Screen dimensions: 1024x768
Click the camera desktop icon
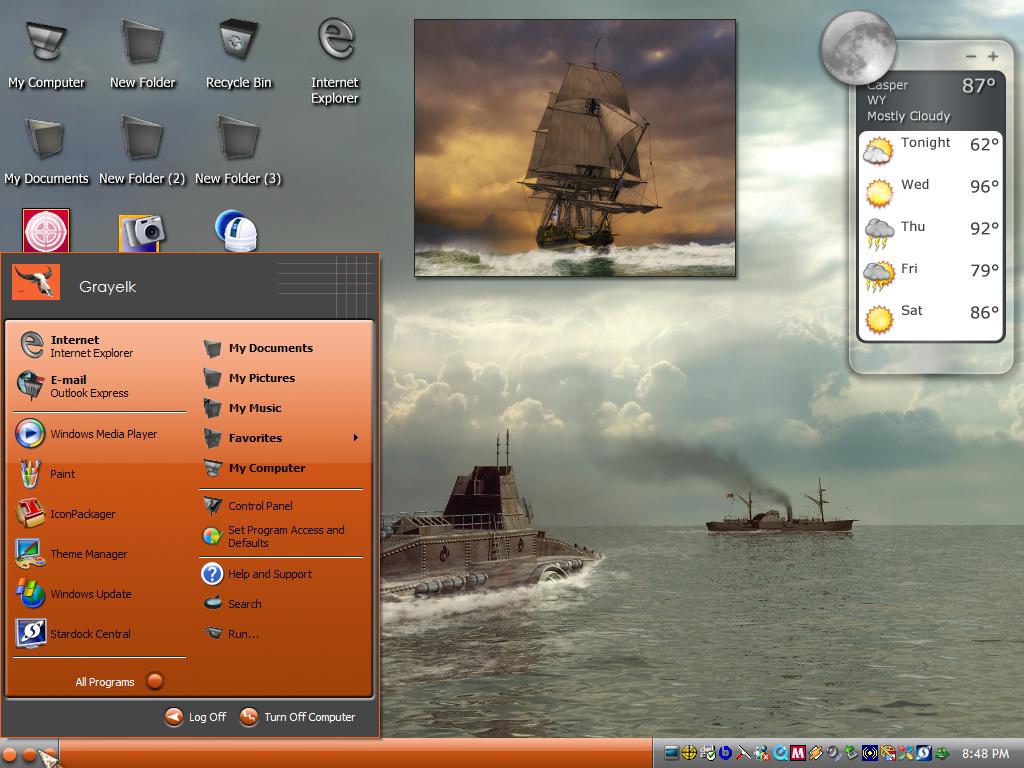(141, 232)
